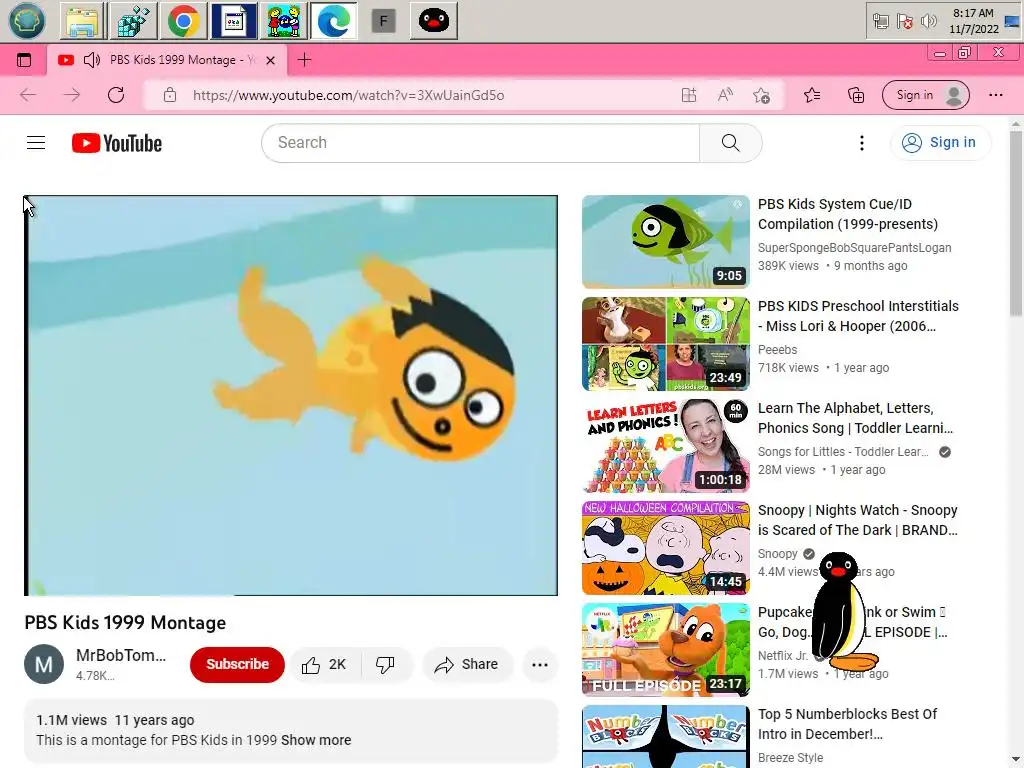Launch Google Chrome from the taskbar
Screen dimensions: 1024x768
pos(184,21)
